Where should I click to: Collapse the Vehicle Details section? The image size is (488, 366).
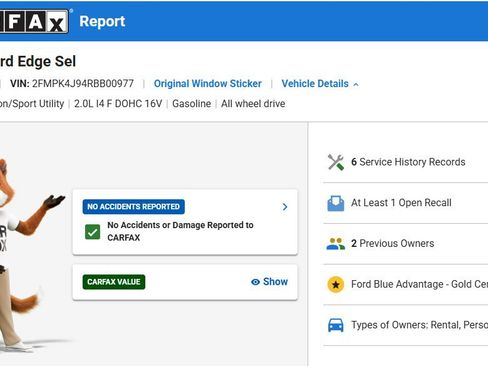tap(320, 84)
